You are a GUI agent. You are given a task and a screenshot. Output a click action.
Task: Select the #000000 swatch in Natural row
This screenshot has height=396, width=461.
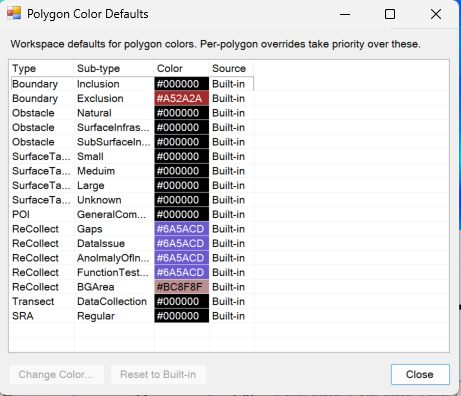[182, 113]
